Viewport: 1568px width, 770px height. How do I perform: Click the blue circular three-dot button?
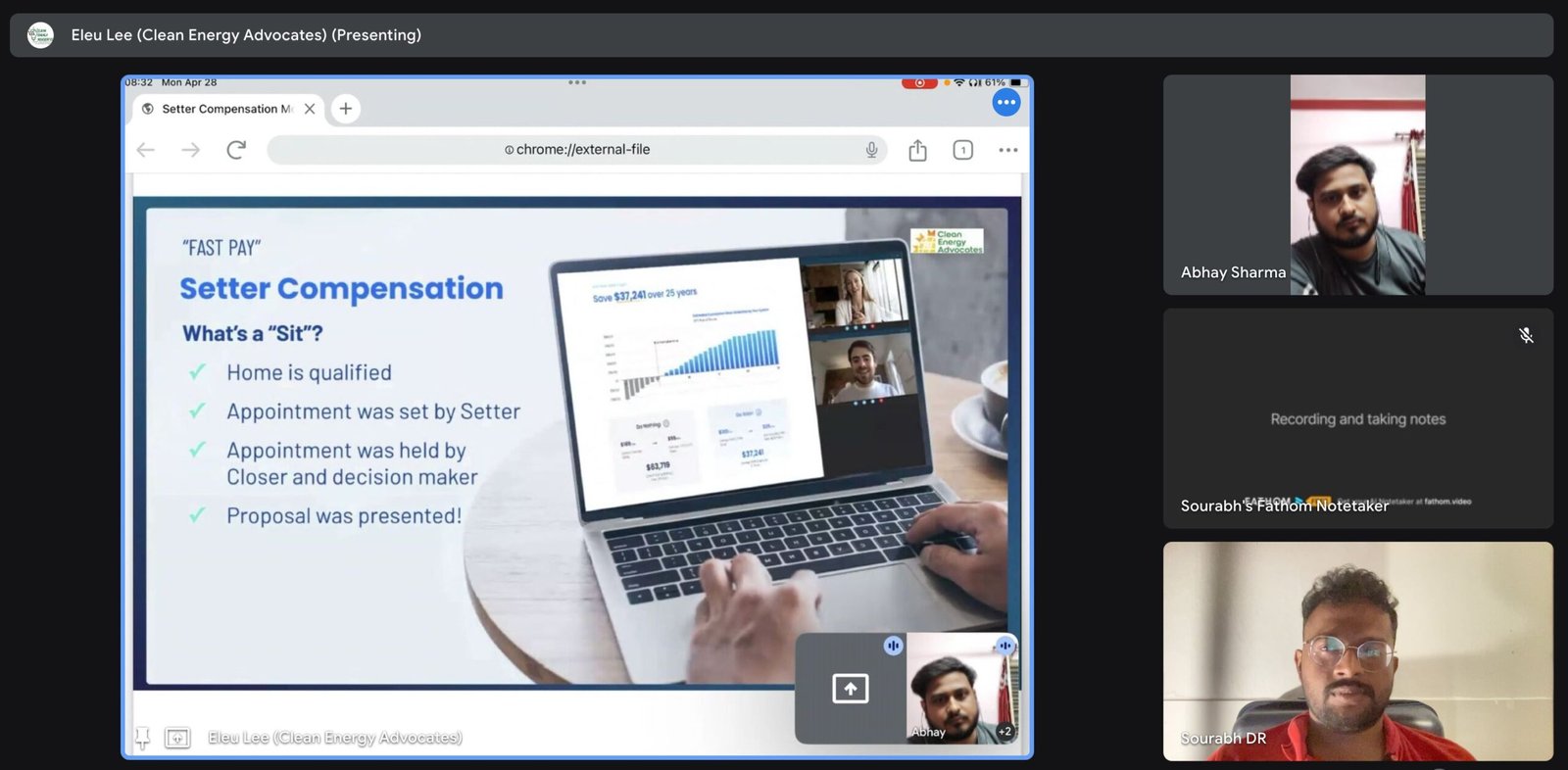click(1006, 102)
